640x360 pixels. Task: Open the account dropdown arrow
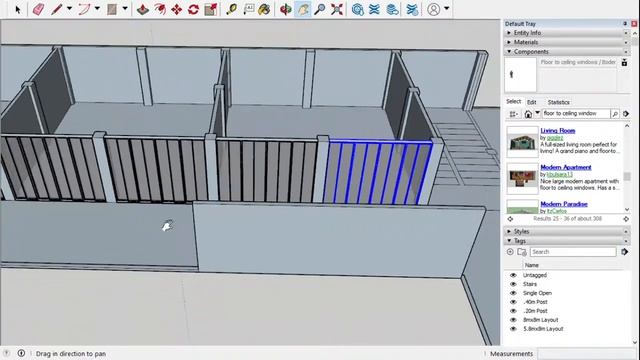click(x=447, y=8)
